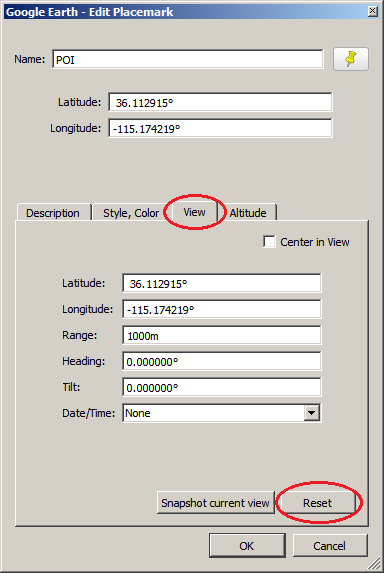Click the top Longitude field

click(220, 128)
